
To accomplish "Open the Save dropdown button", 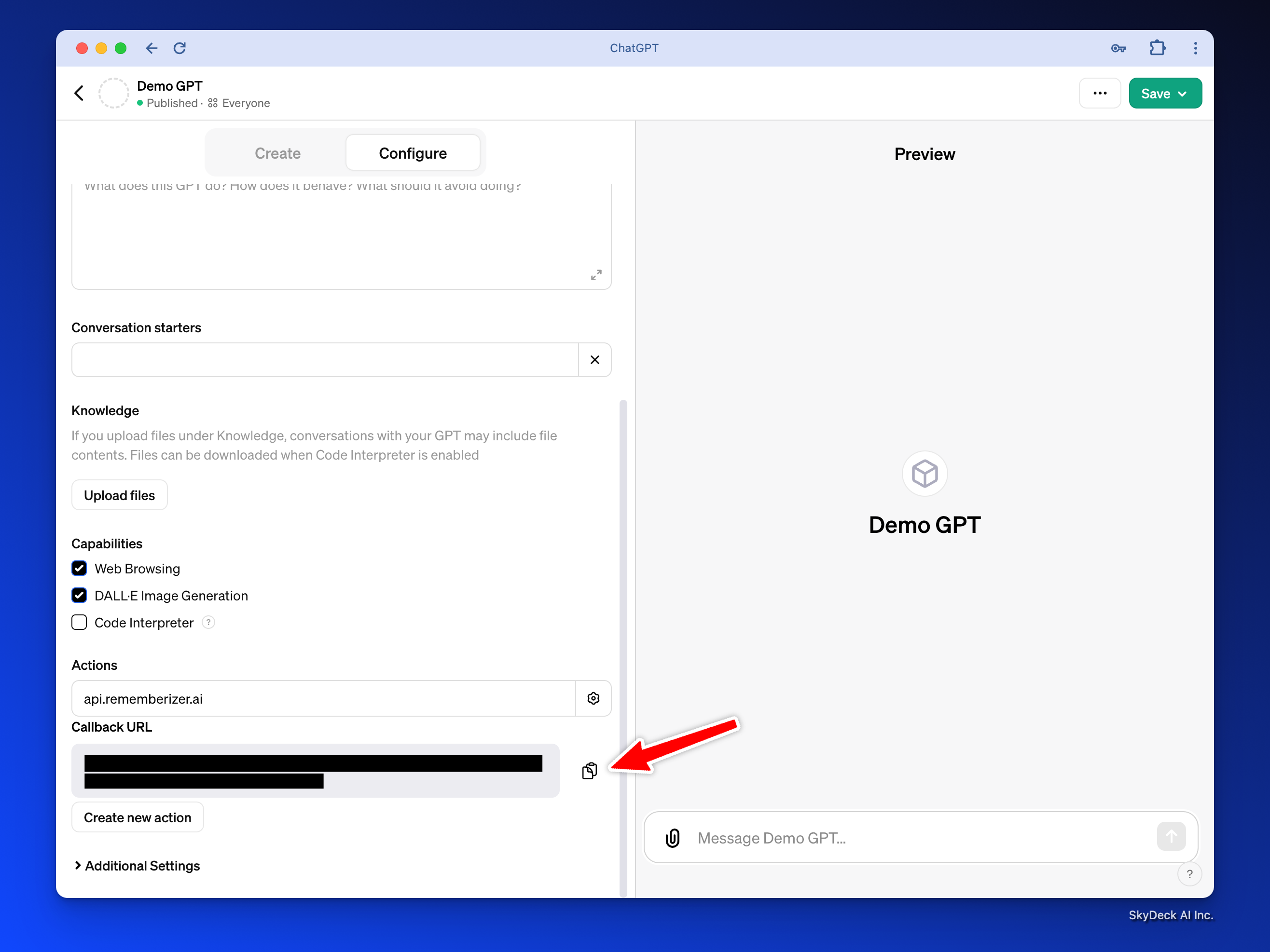I will click(1164, 94).
